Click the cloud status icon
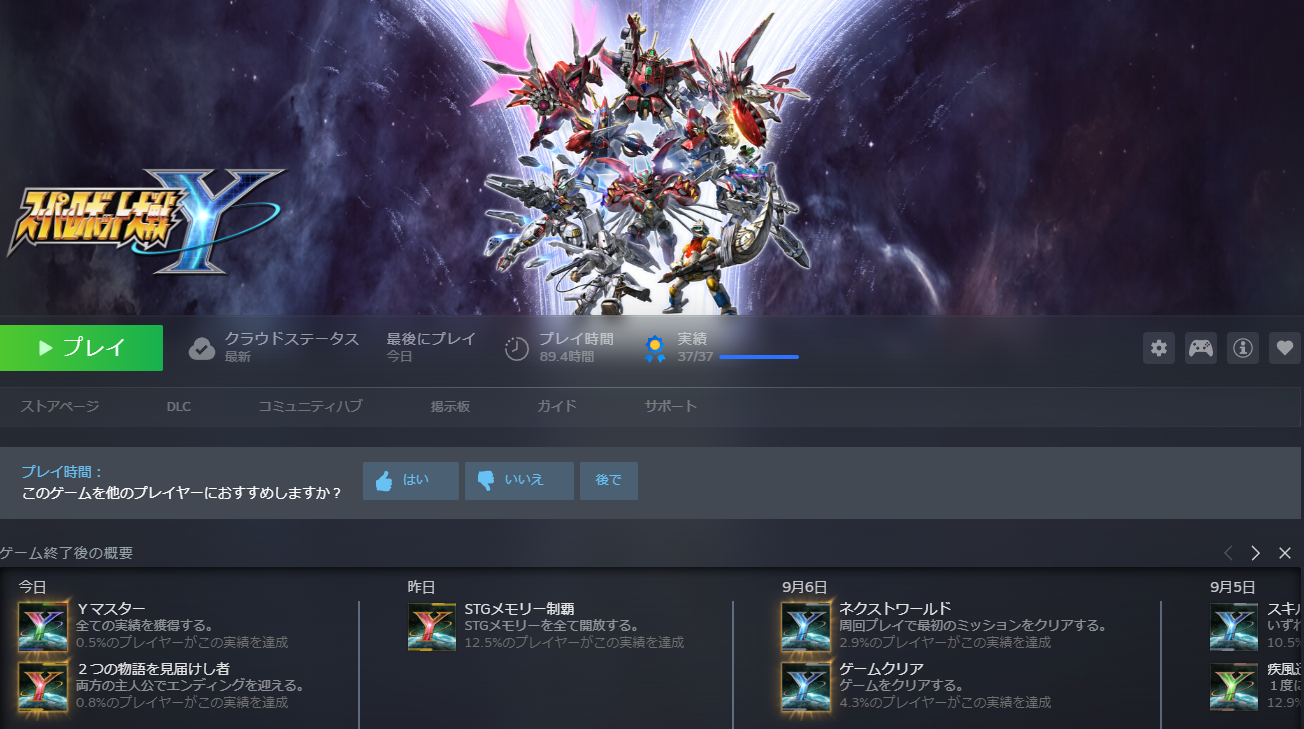This screenshot has height=729, width=1304. tap(202, 348)
